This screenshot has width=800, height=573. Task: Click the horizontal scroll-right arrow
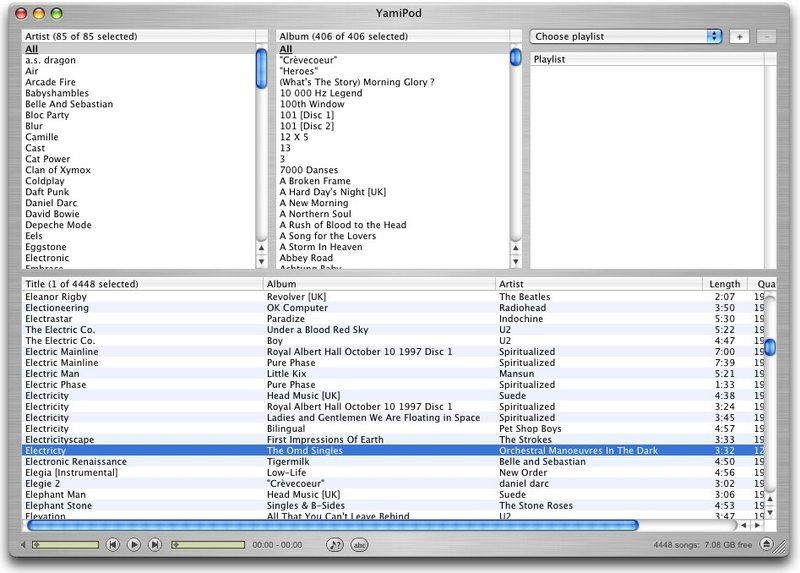pyautogui.click(x=757, y=525)
